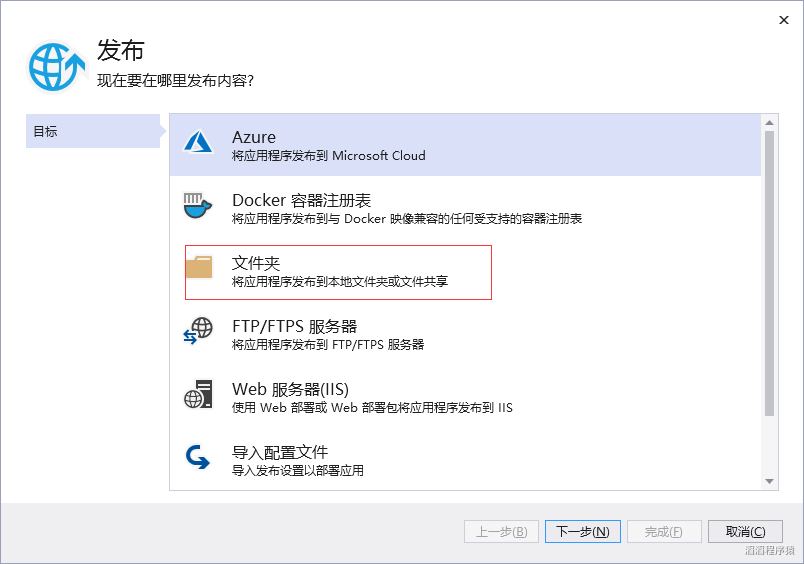Click the FTP/FTPS server globe icon
804x564 pixels.
point(198,331)
